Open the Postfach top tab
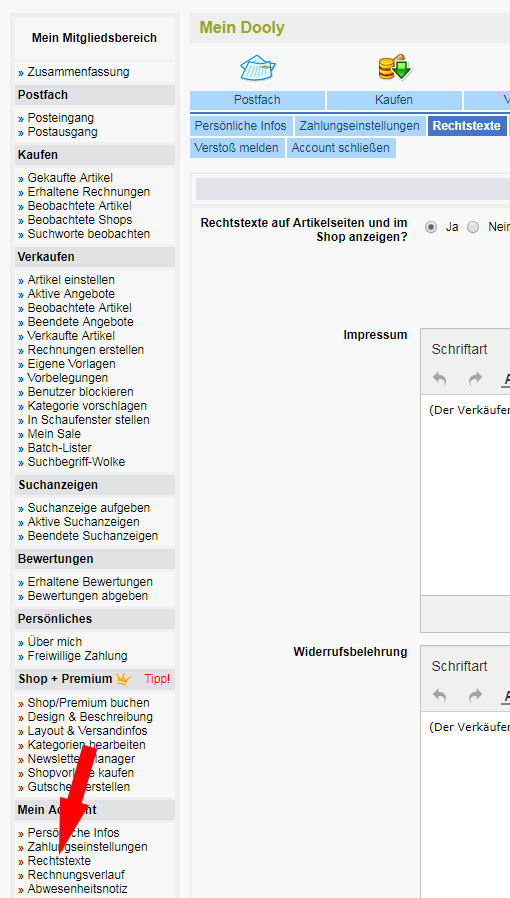 pyautogui.click(x=257, y=100)
